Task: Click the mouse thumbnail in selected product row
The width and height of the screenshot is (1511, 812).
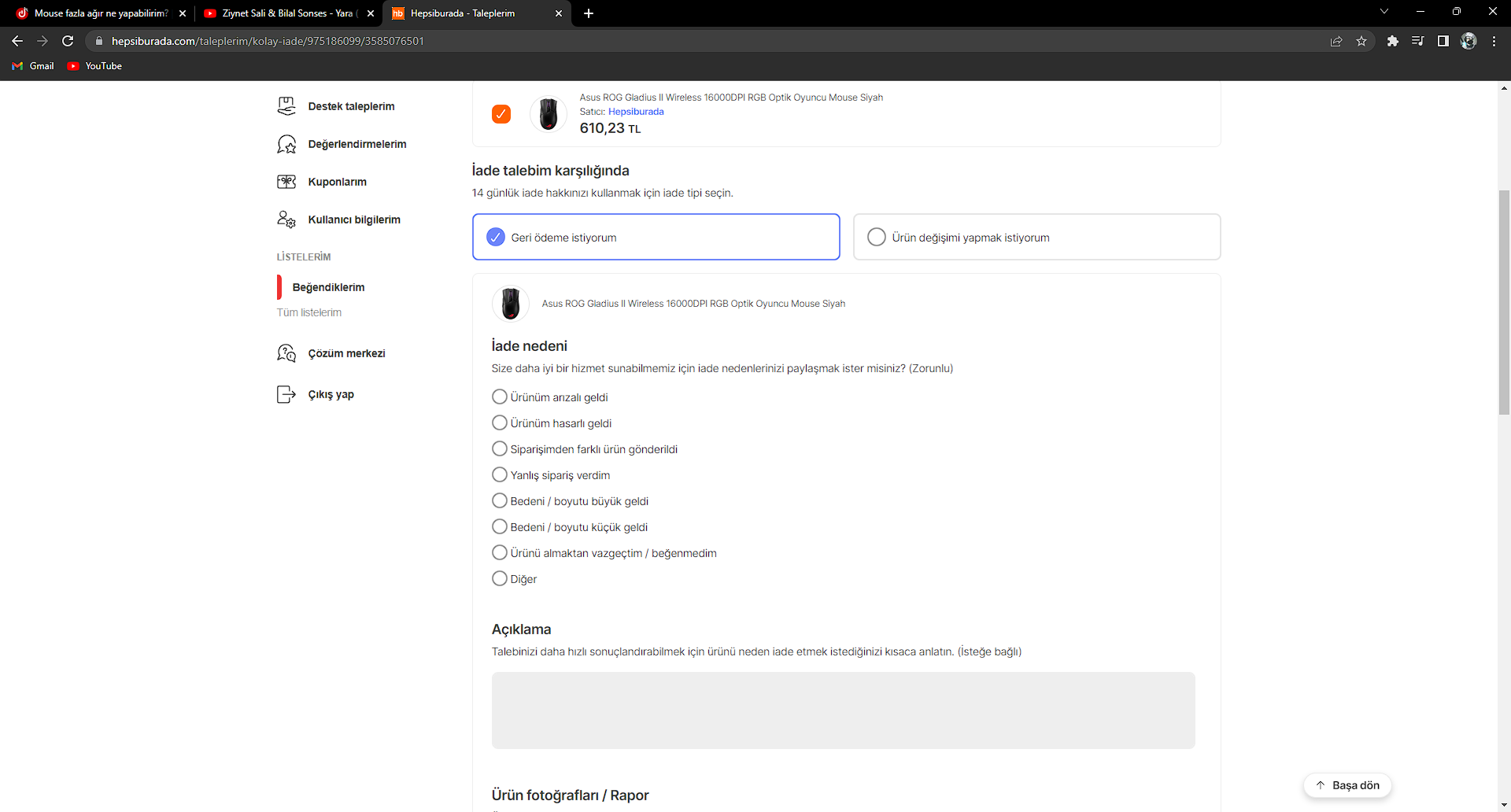Action: pyautogui.click(x=549, y=114)
